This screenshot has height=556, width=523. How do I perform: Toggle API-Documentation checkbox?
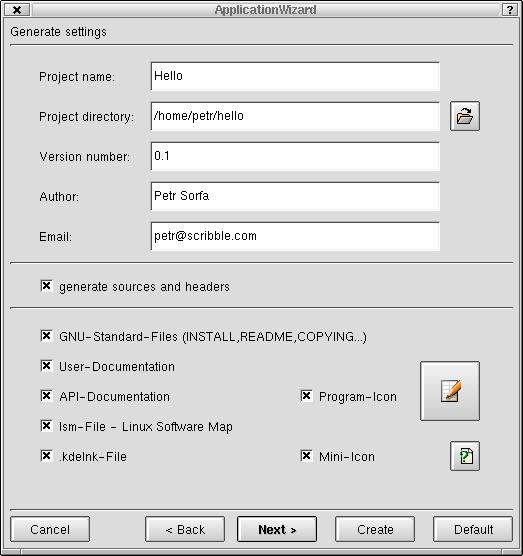point(46,396)
